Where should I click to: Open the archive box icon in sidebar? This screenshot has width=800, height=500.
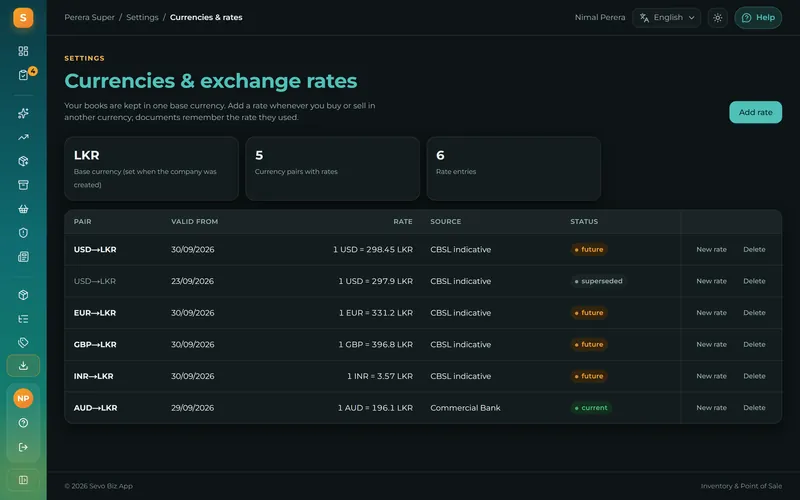23,185
